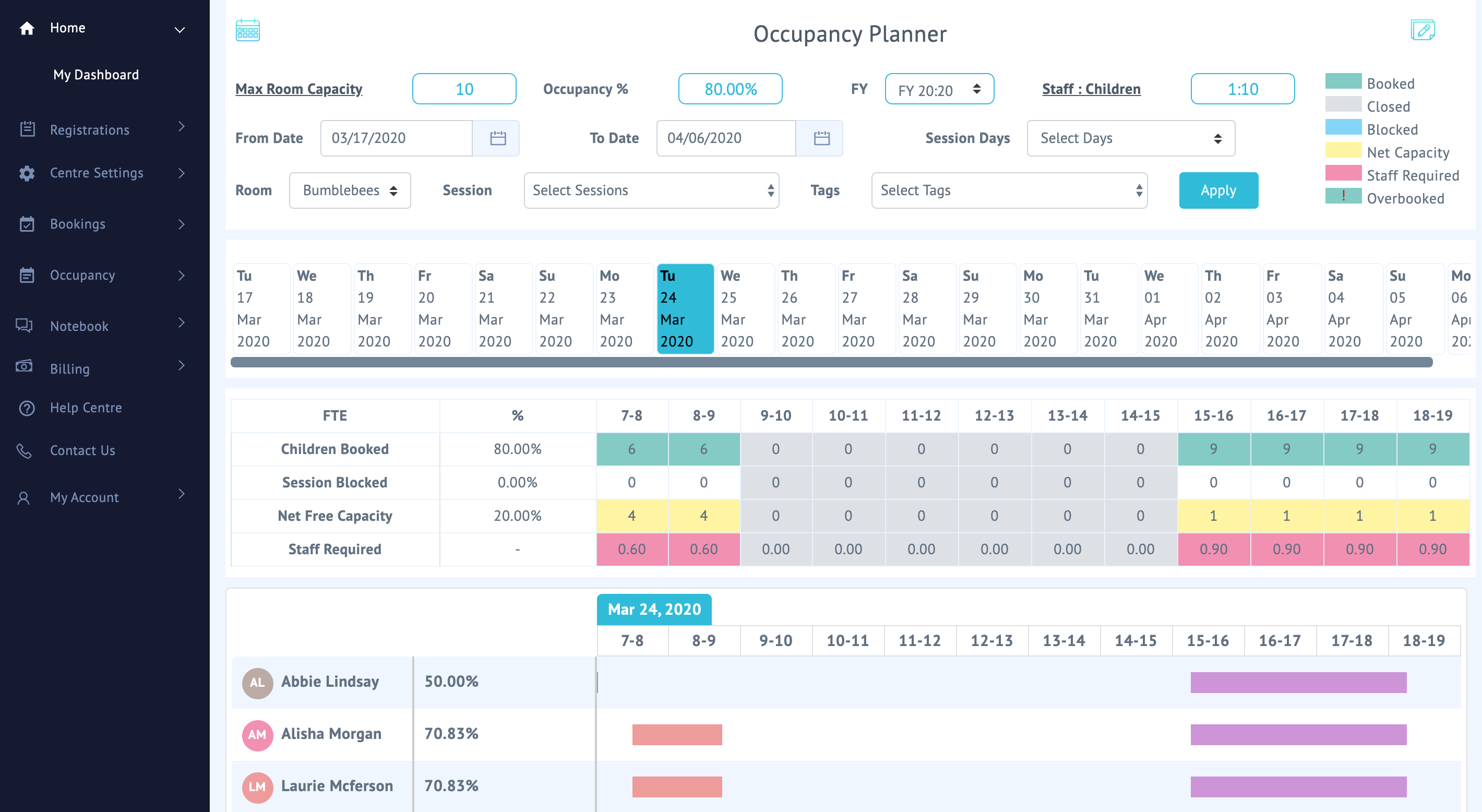Open To Date calendar picker
1482x812 pixels.
821,138
